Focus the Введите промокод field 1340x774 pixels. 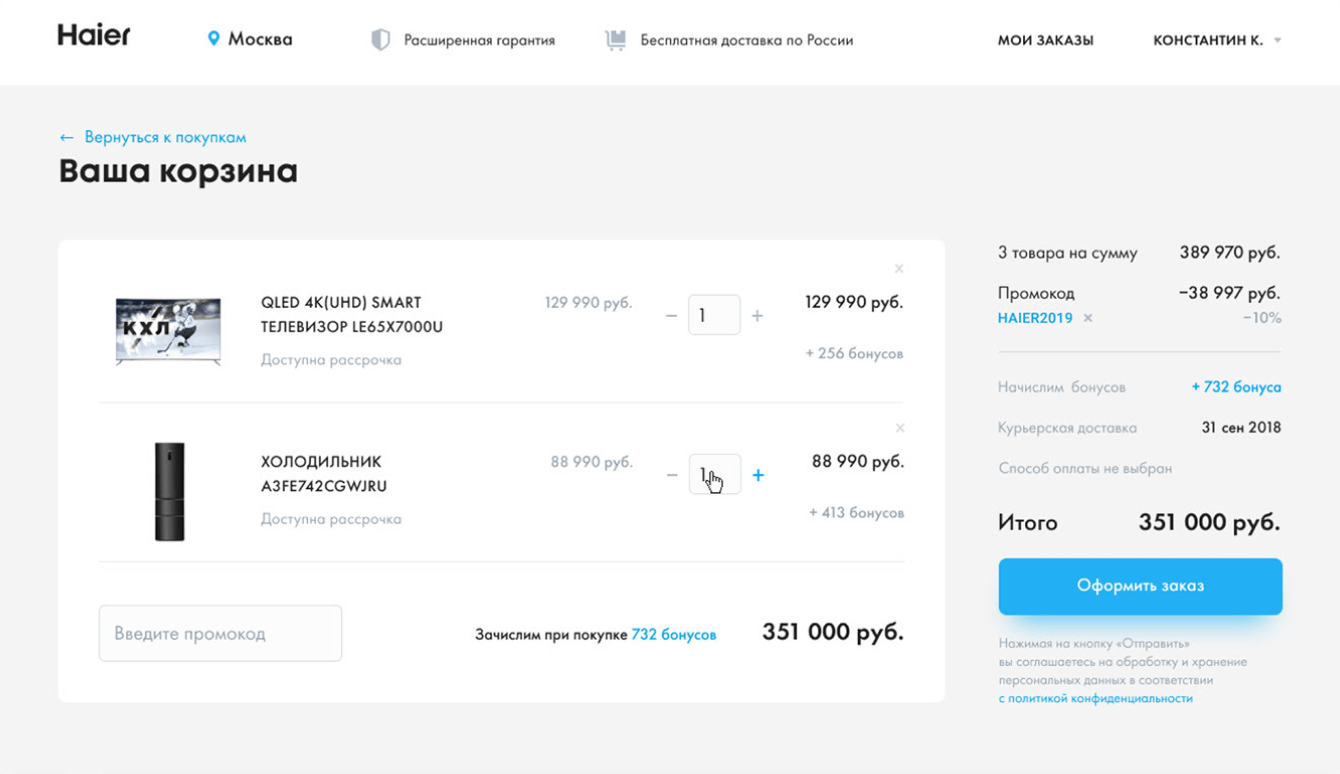pos(220,633)
